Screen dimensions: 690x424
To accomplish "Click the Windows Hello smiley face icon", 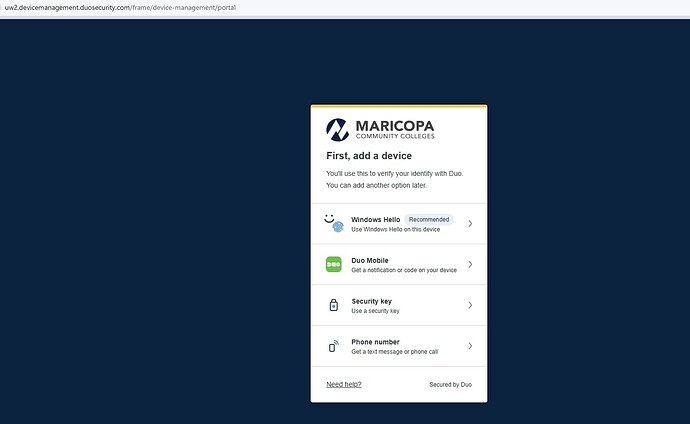I will coord(334,223).
